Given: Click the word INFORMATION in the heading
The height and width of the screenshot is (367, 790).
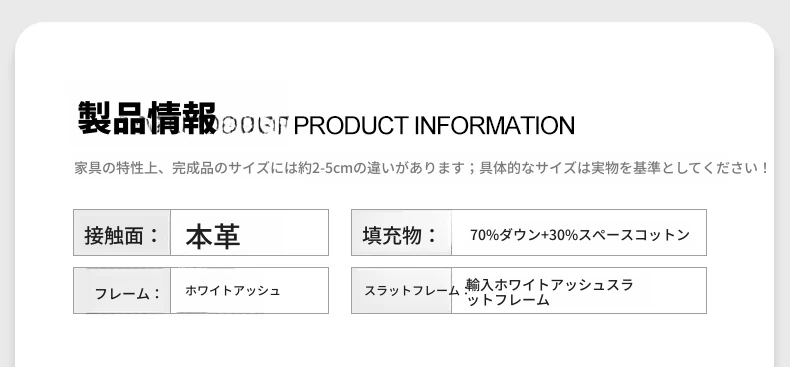Looking at the screenshot, I should click(494, 125).
